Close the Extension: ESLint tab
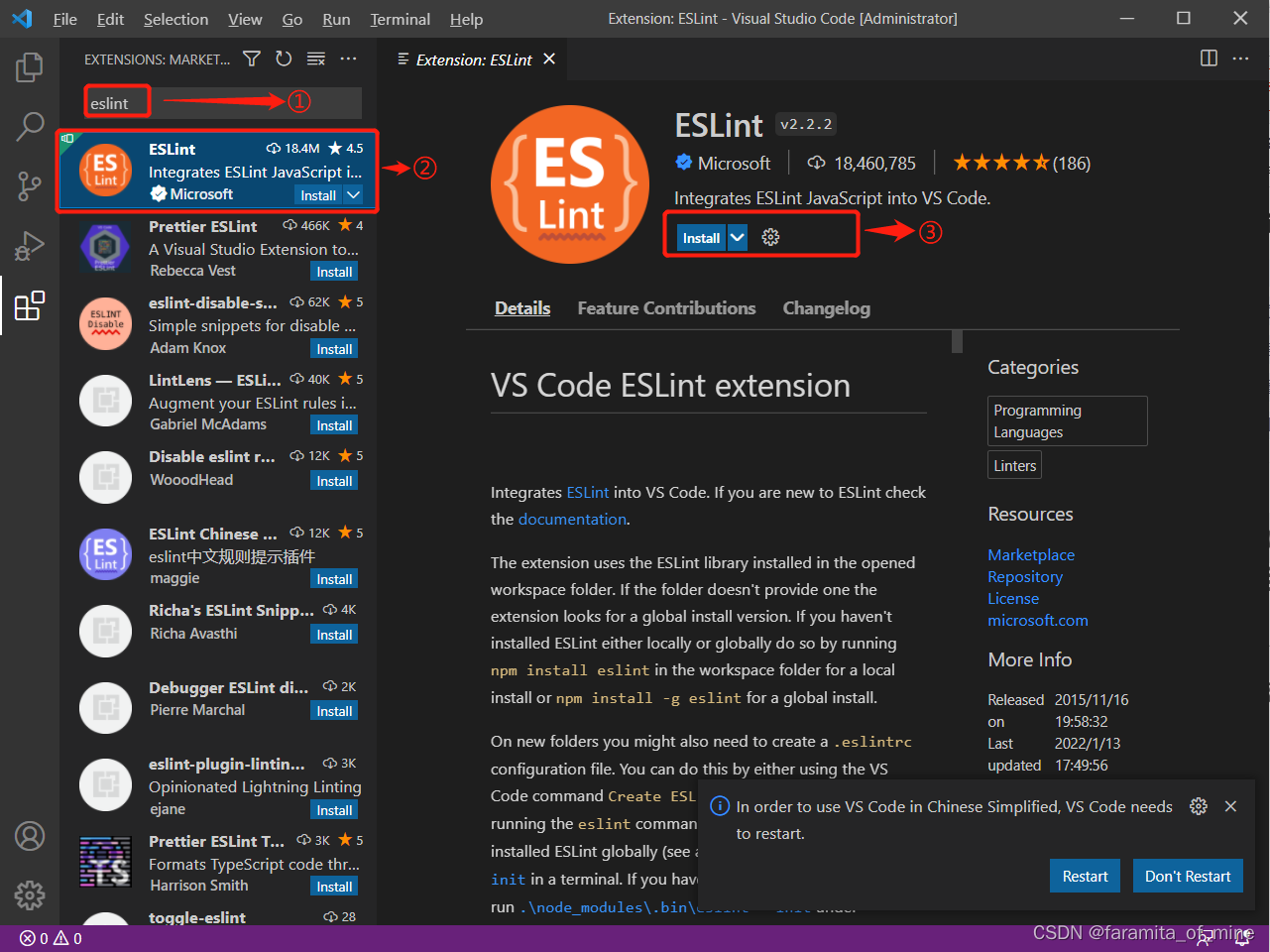1270x952 pixels. tap(549, 59)
